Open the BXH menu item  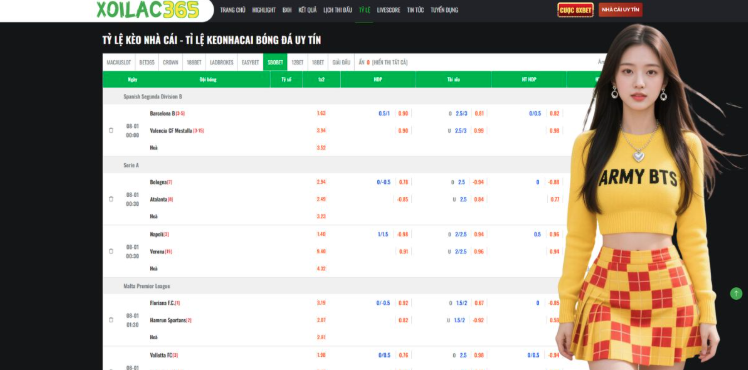[x=287, y=10]
